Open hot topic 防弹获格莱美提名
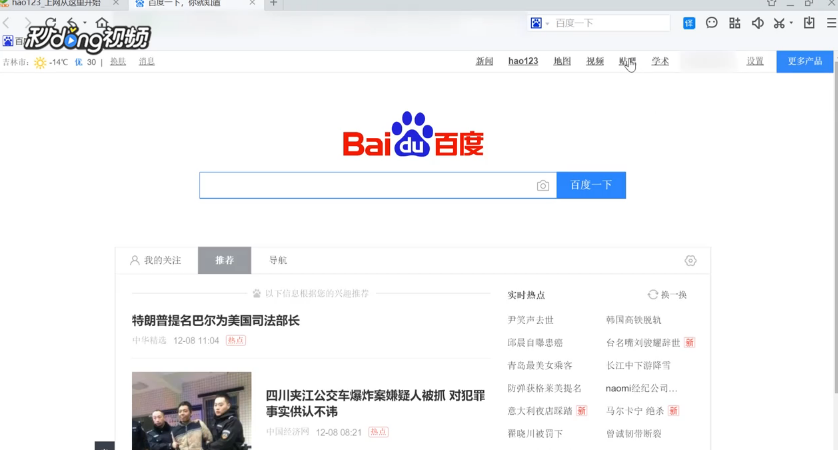 tap(545, 389)
